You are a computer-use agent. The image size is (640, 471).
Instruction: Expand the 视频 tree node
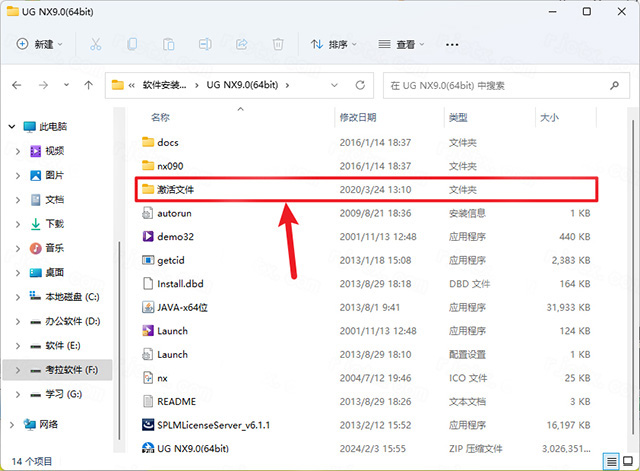pos(18,151)
